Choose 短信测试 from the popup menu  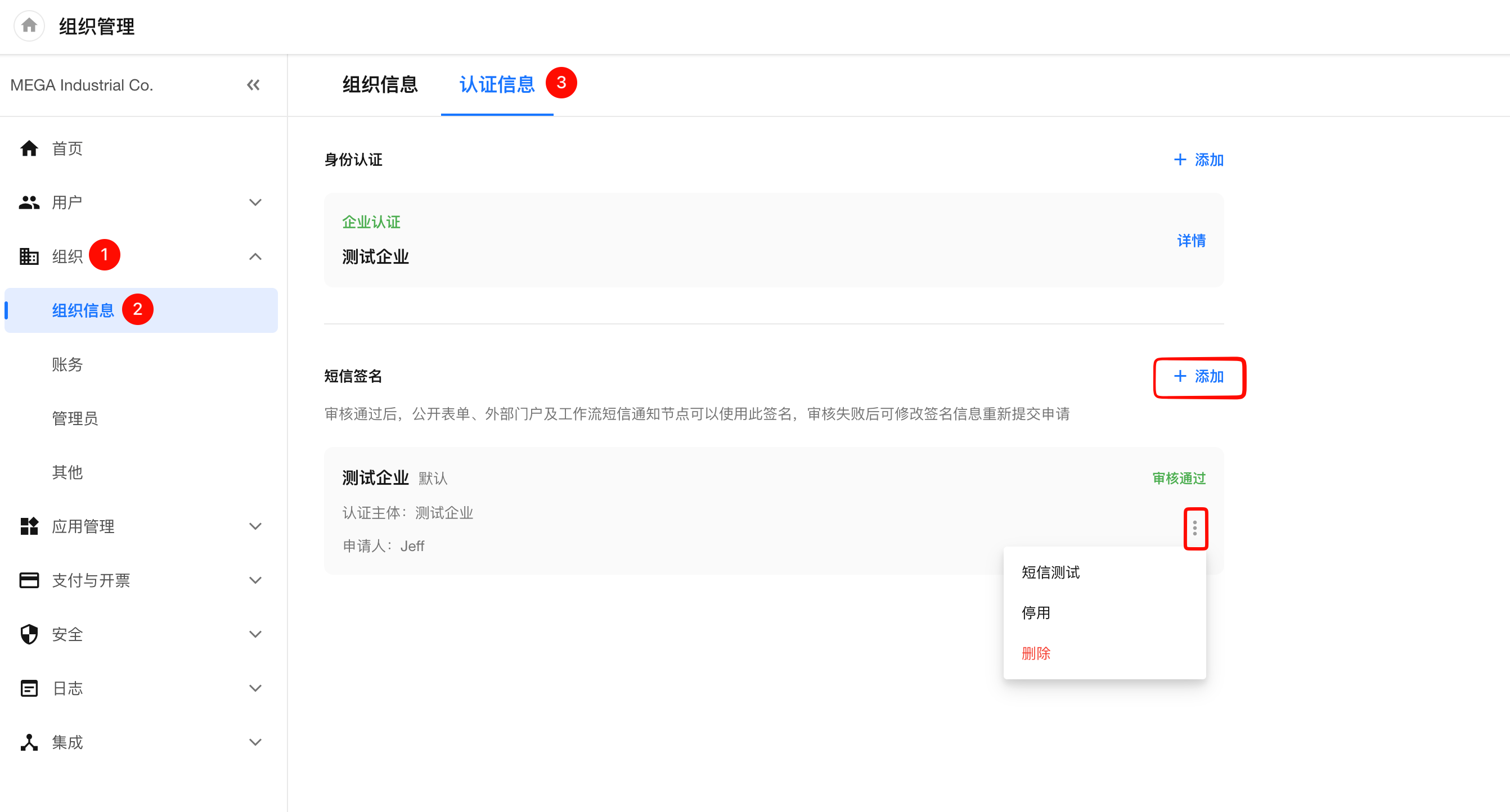pyautogui.click(x=1050, y=572)
